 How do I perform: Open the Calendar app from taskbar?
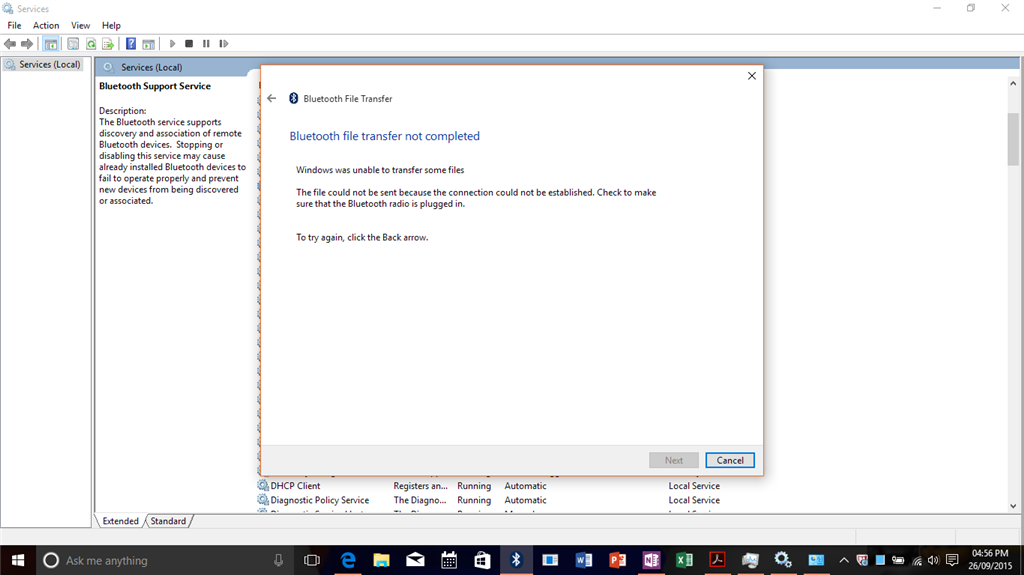pyautogui.click(x=449, y=560)
